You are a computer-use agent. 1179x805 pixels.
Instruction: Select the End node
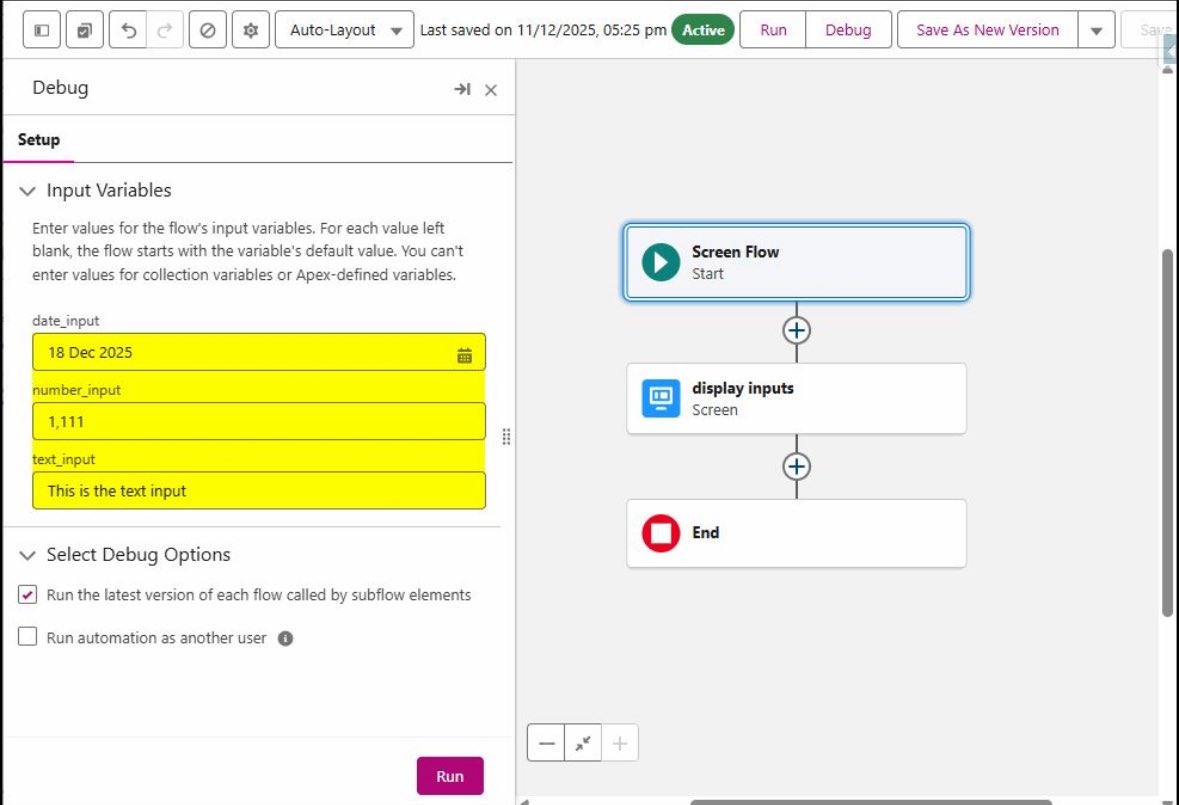pyautogui.click(x=796, y=534)
